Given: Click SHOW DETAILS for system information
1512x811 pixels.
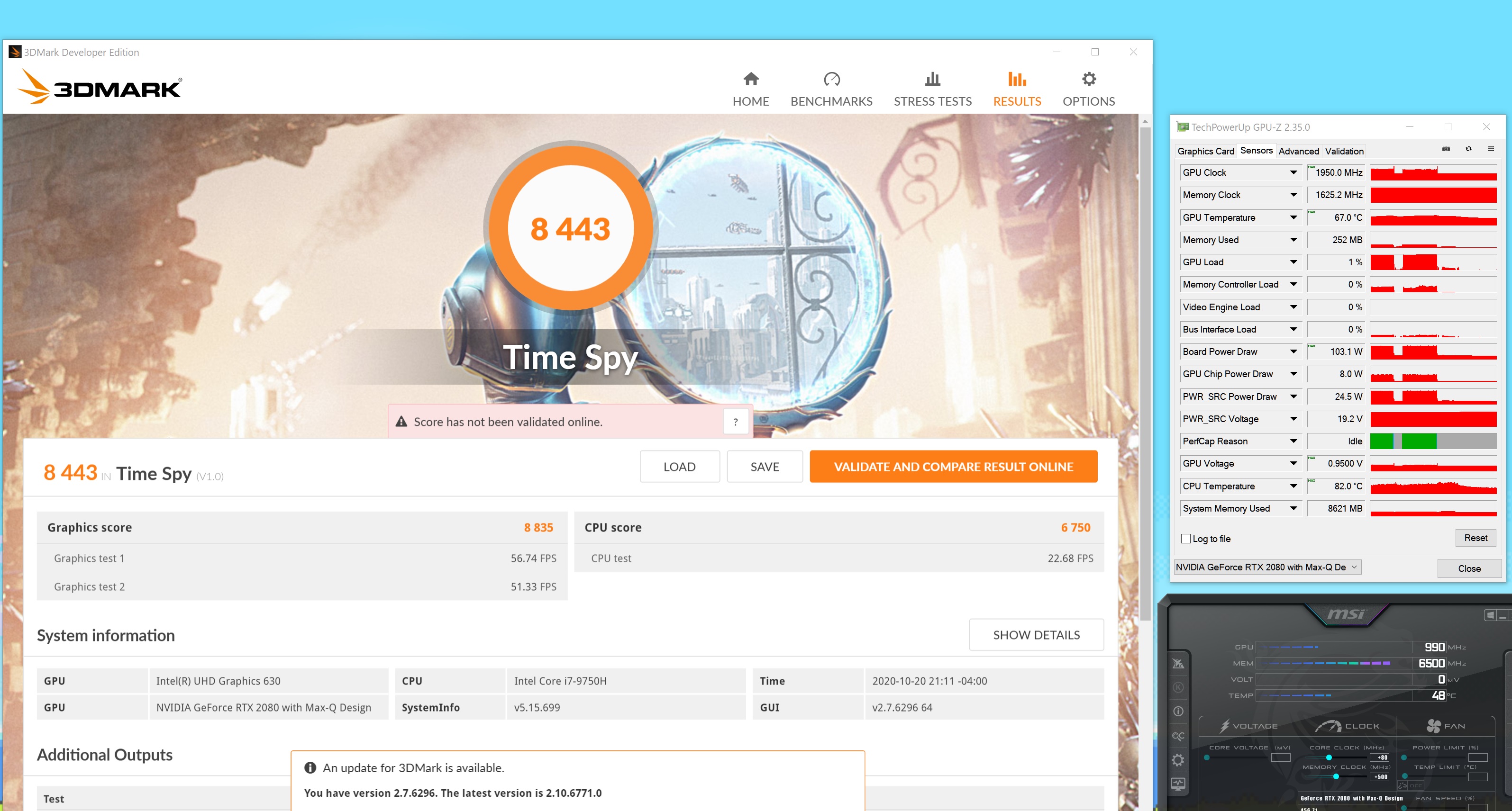Looking at the screenshot, I should coord(1036,634).
